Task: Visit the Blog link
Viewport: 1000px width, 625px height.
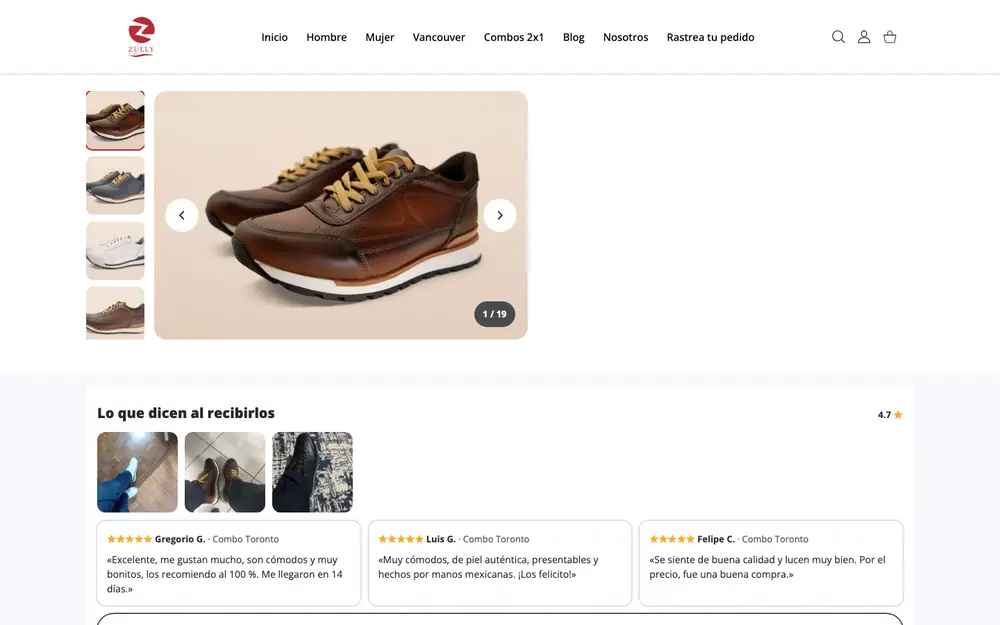Action: 573,37
